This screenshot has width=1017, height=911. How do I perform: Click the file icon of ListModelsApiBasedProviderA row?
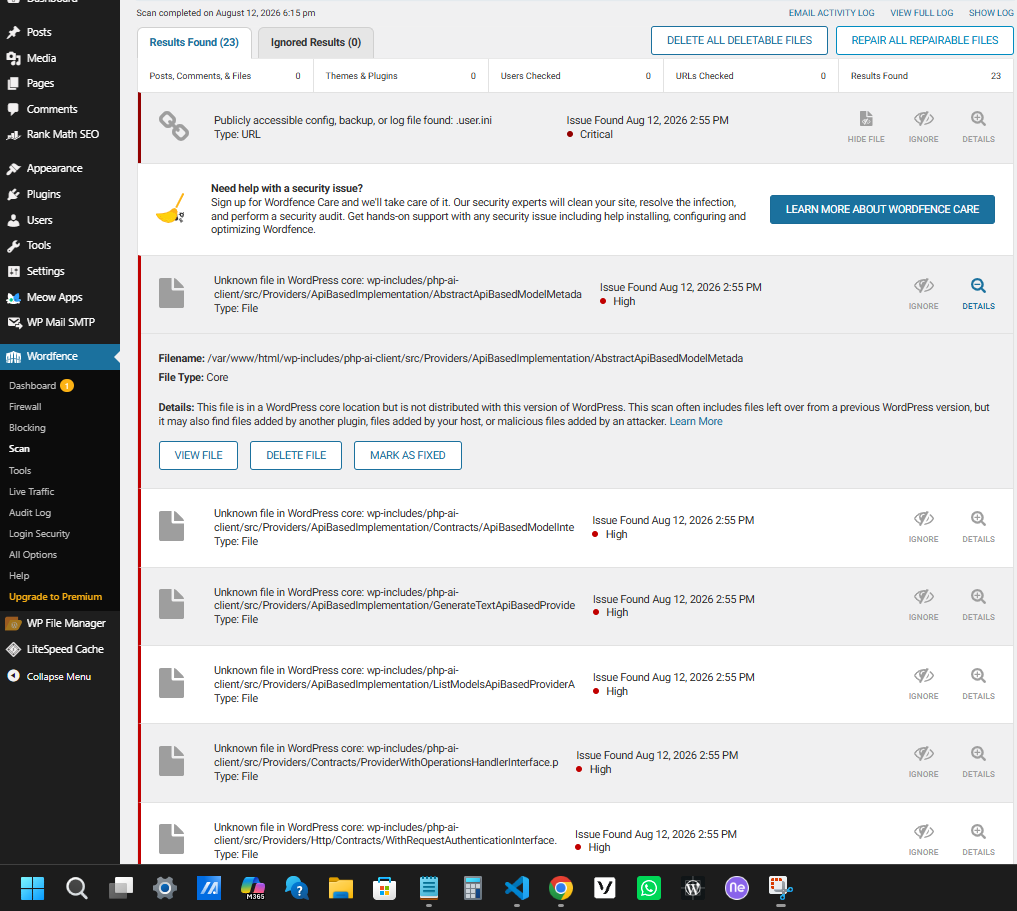tap(172, 683)
